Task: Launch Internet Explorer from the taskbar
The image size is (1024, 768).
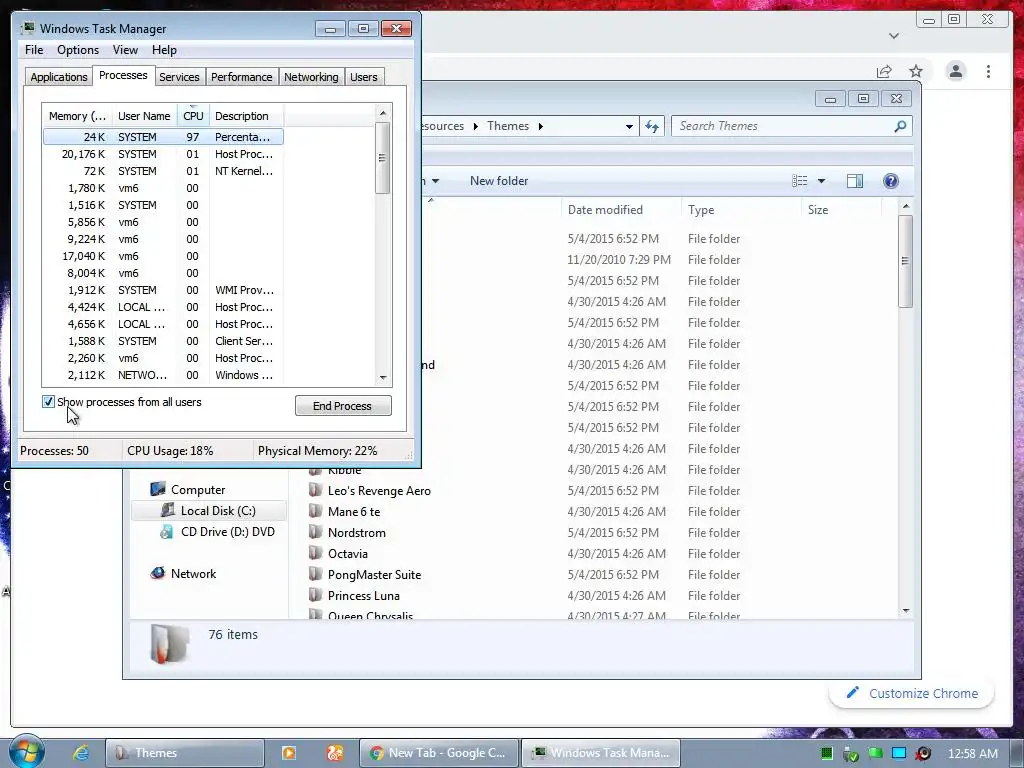Action: coord(80,752)
